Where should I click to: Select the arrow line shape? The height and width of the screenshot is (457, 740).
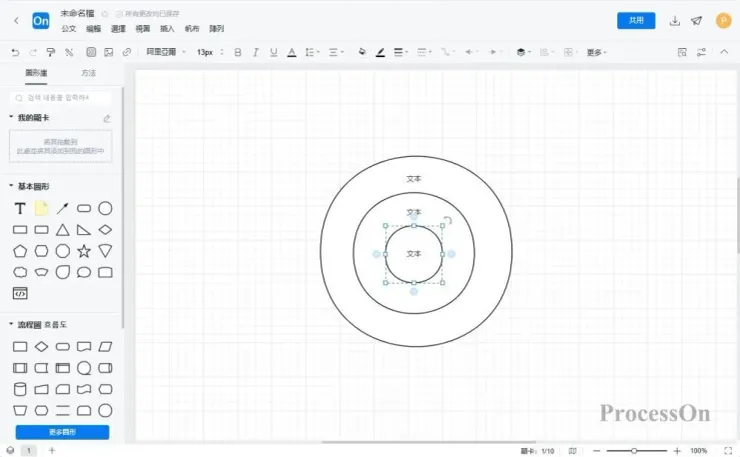pos(62,208)
